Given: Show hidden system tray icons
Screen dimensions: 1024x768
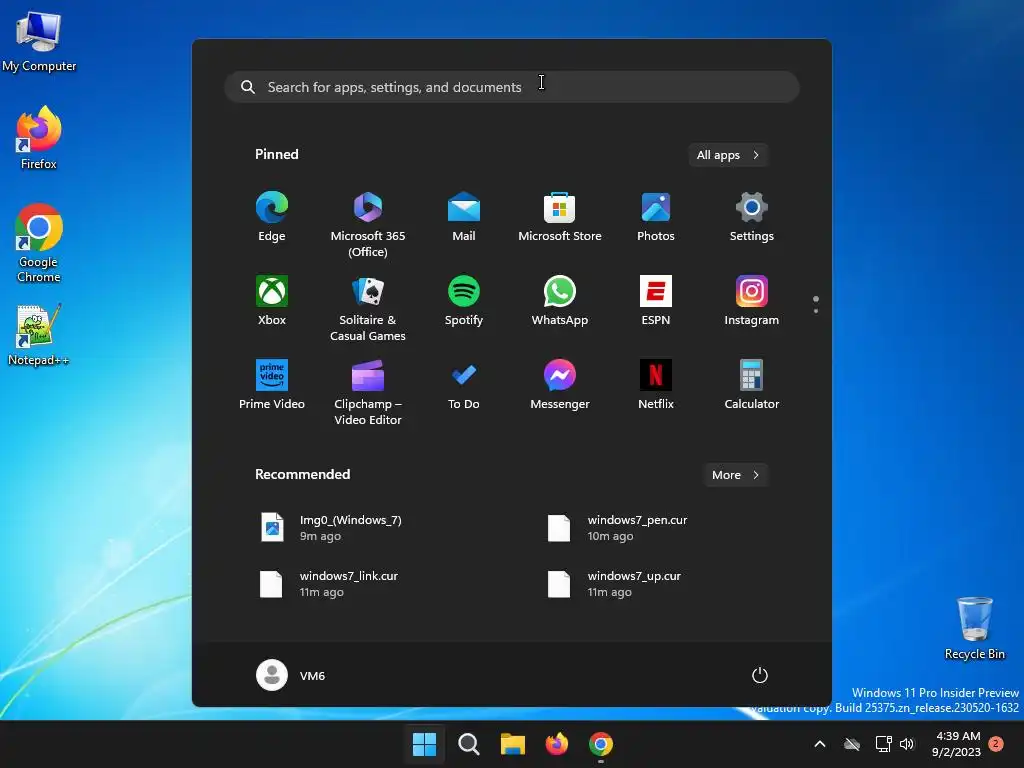Looking at the screenshot, I should (820, 744).
